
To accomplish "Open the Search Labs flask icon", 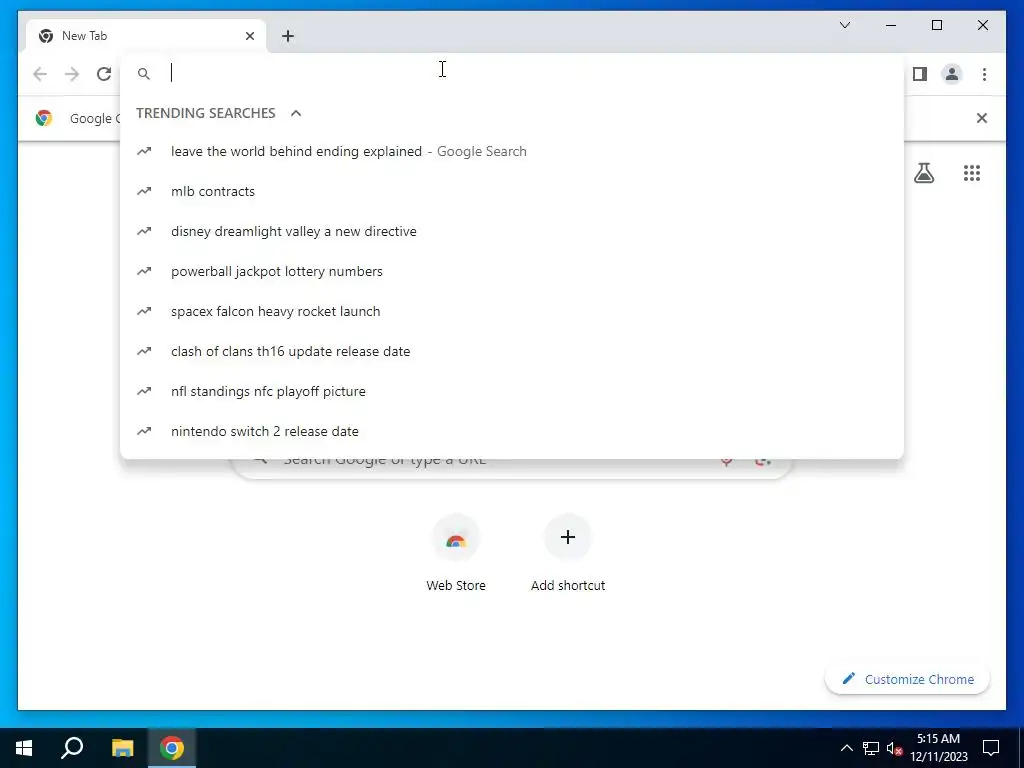I will 923,173.
